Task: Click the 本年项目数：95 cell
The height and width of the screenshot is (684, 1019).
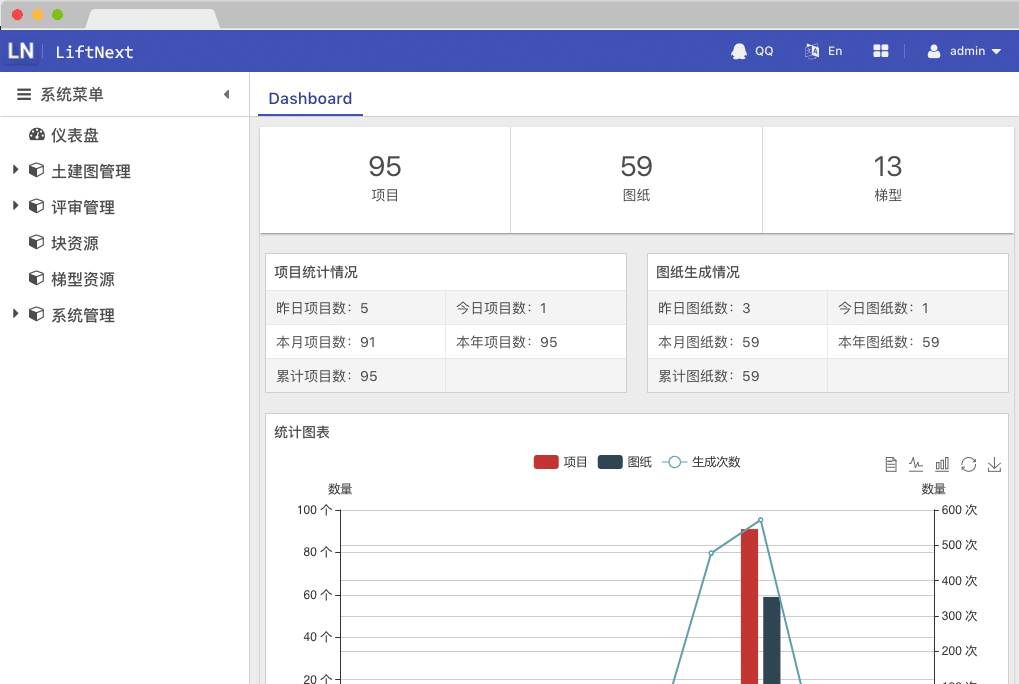Action: pyautogui.click(x=535, y=342)
